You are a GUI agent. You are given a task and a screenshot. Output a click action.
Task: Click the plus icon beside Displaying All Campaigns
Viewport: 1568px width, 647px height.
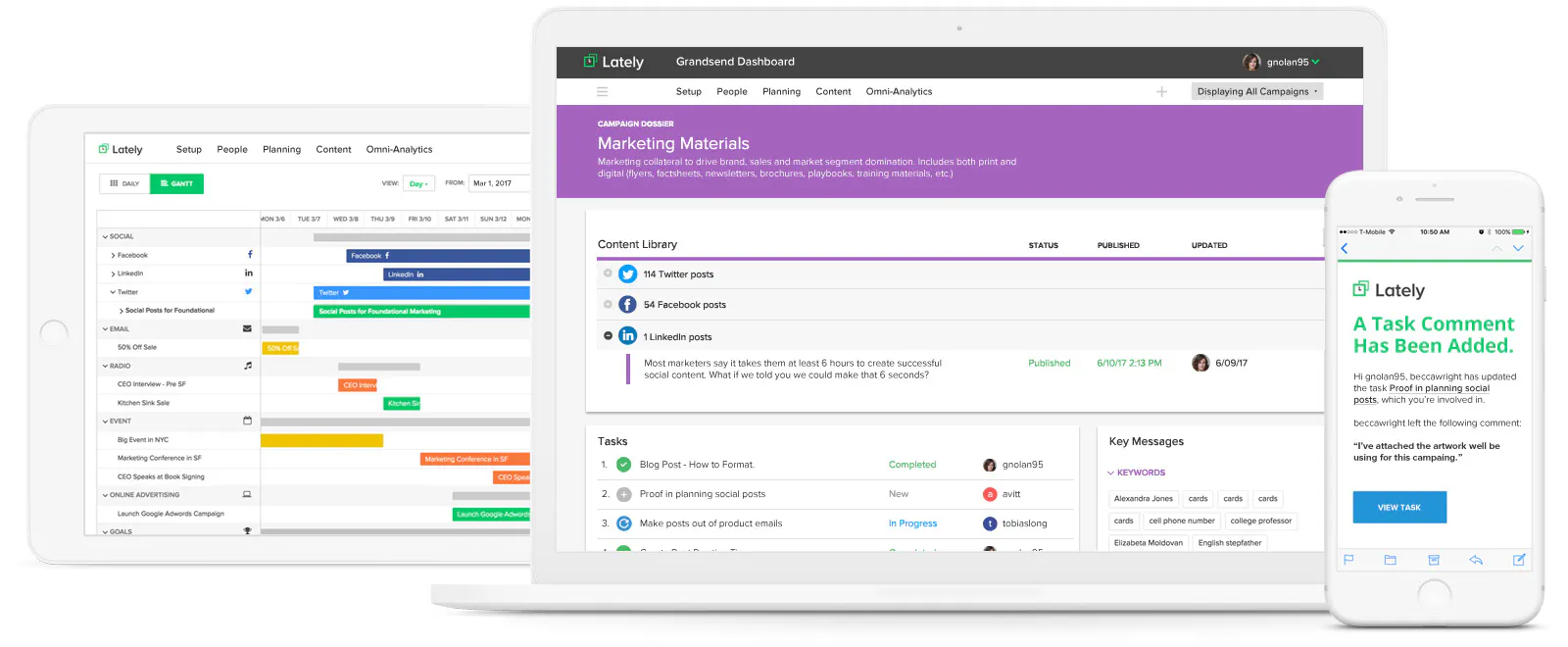tap(1161, 91)
